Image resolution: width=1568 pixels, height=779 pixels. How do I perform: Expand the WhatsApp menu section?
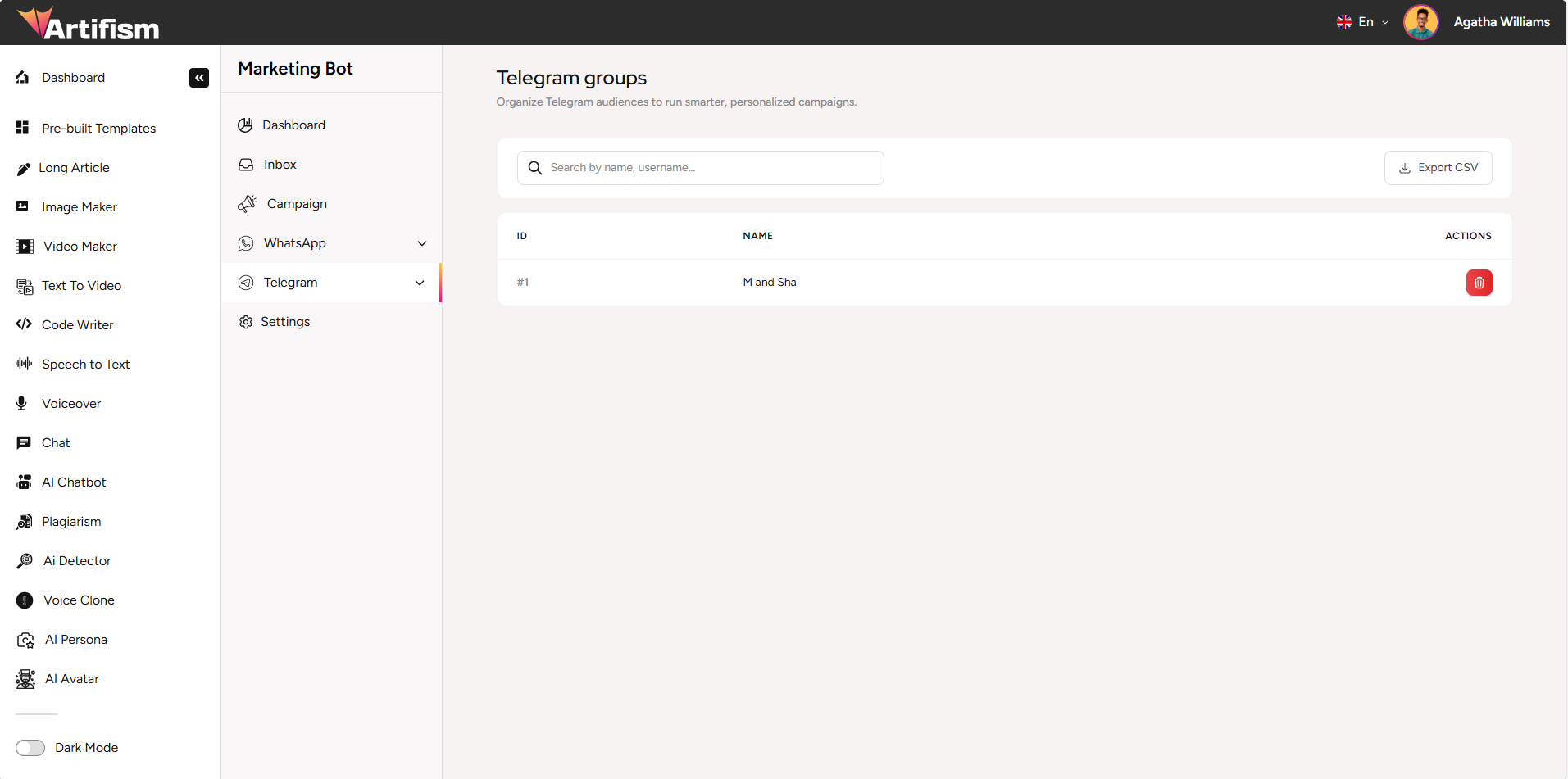coord(331,242)
